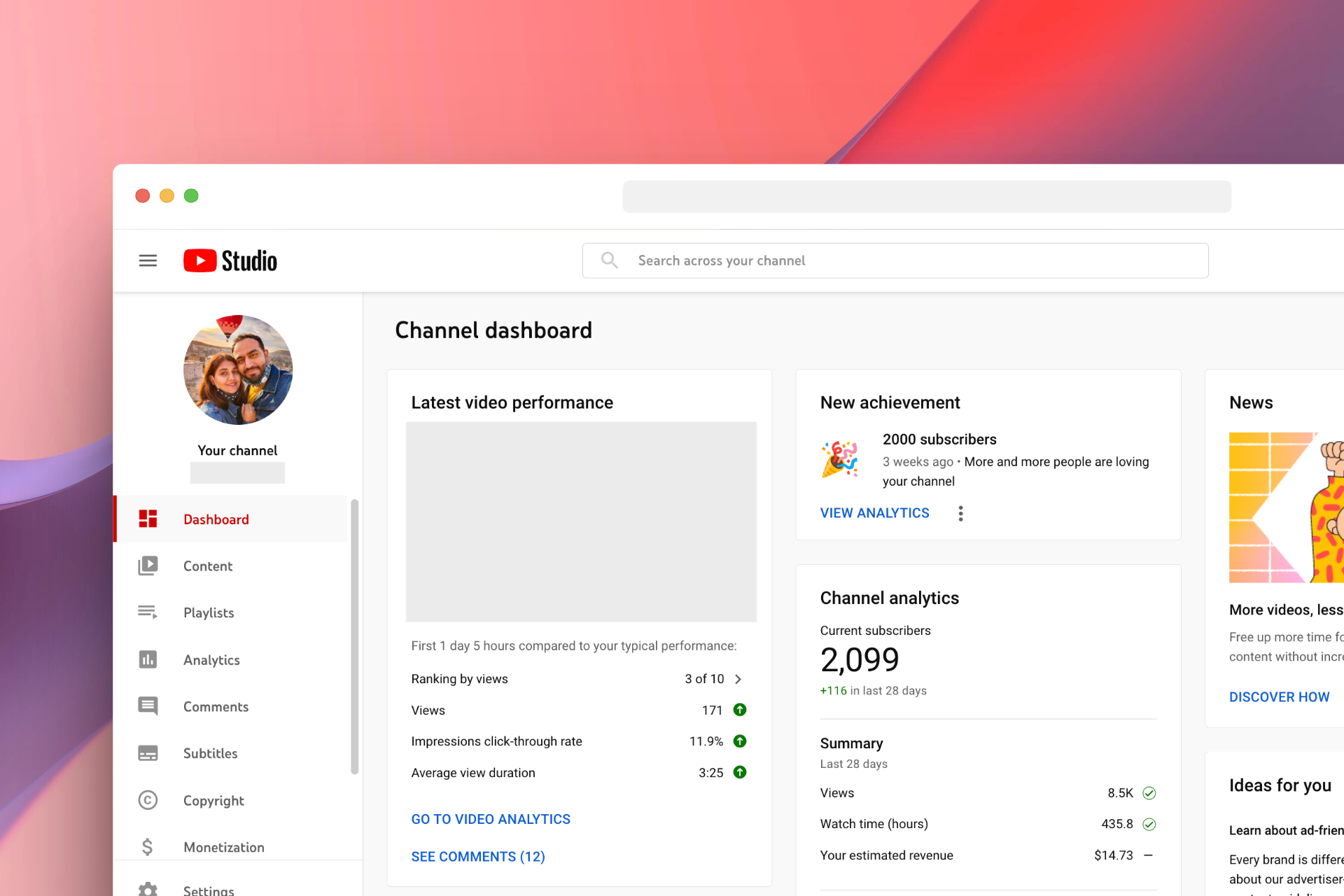Image resolution: width=1344 pixels, height=896 pixels.
Task: Open SEE COMMENTS (12) link
Action: click(478, 857)
